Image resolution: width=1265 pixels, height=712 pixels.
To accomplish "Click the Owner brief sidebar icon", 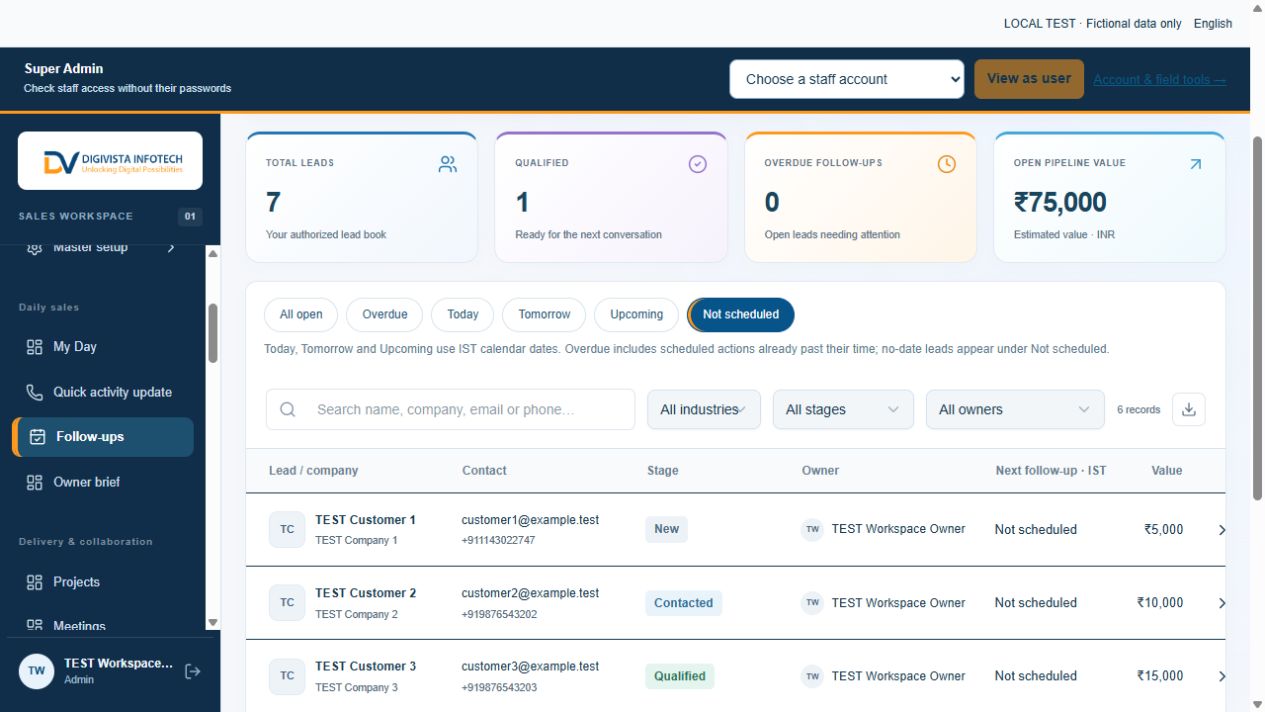I will pyautogui.click(x=35, y=482).
